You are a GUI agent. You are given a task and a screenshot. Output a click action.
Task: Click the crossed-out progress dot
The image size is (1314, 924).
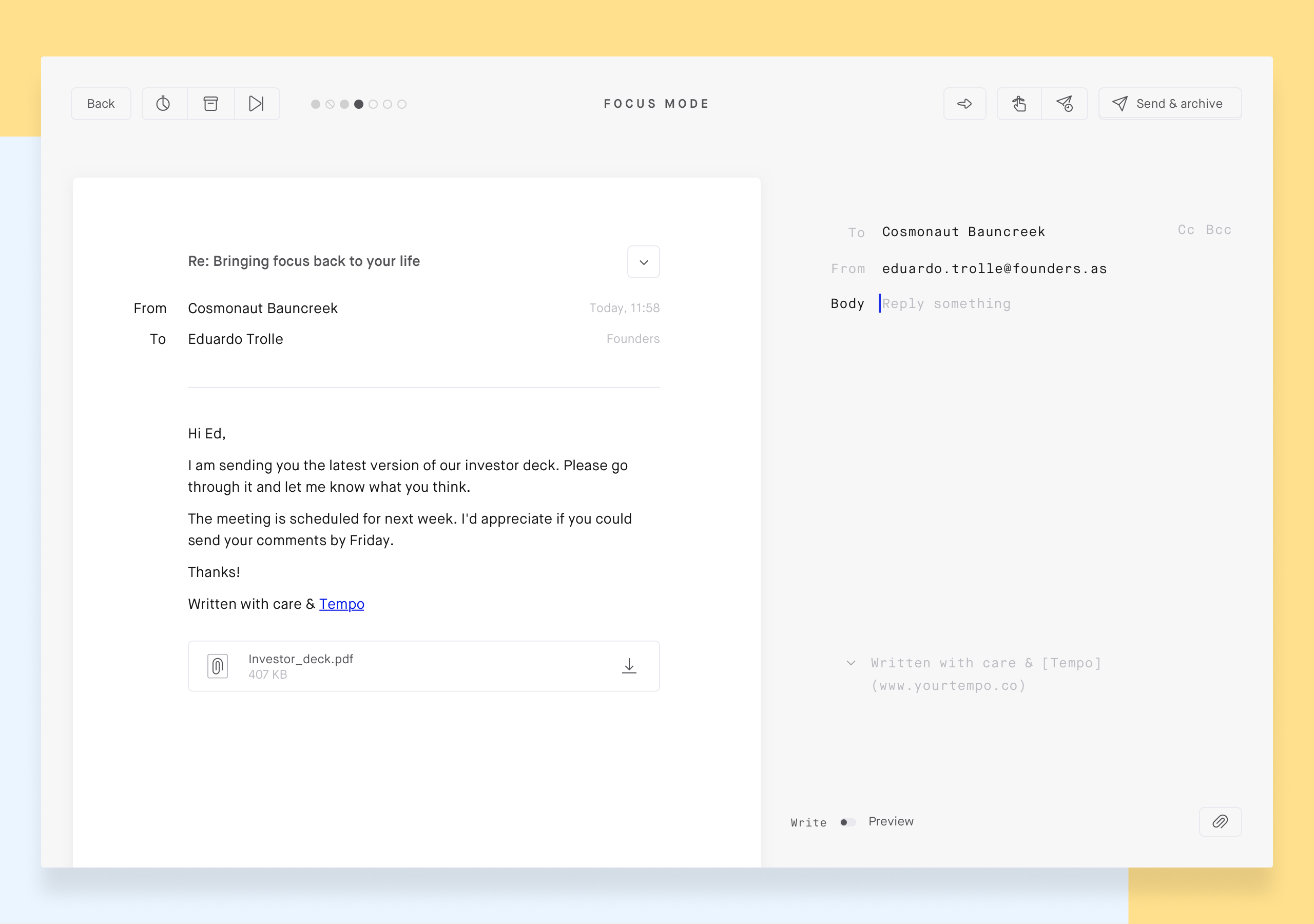click(330, 104)
